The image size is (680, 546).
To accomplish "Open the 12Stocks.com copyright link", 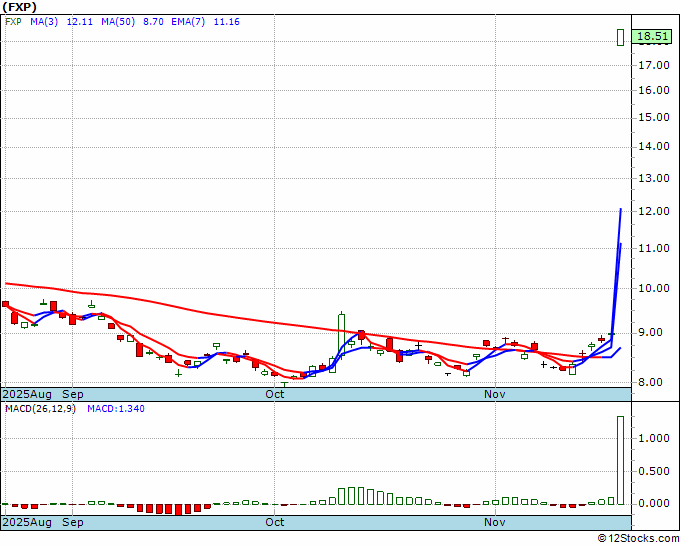I will 638,539.
